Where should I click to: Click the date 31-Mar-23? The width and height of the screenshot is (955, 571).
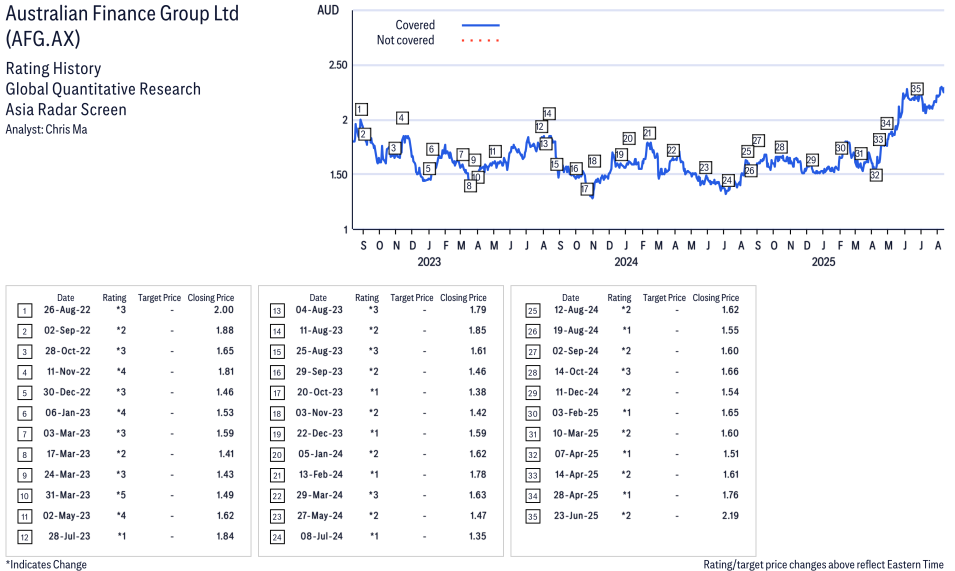click(68, 495)
